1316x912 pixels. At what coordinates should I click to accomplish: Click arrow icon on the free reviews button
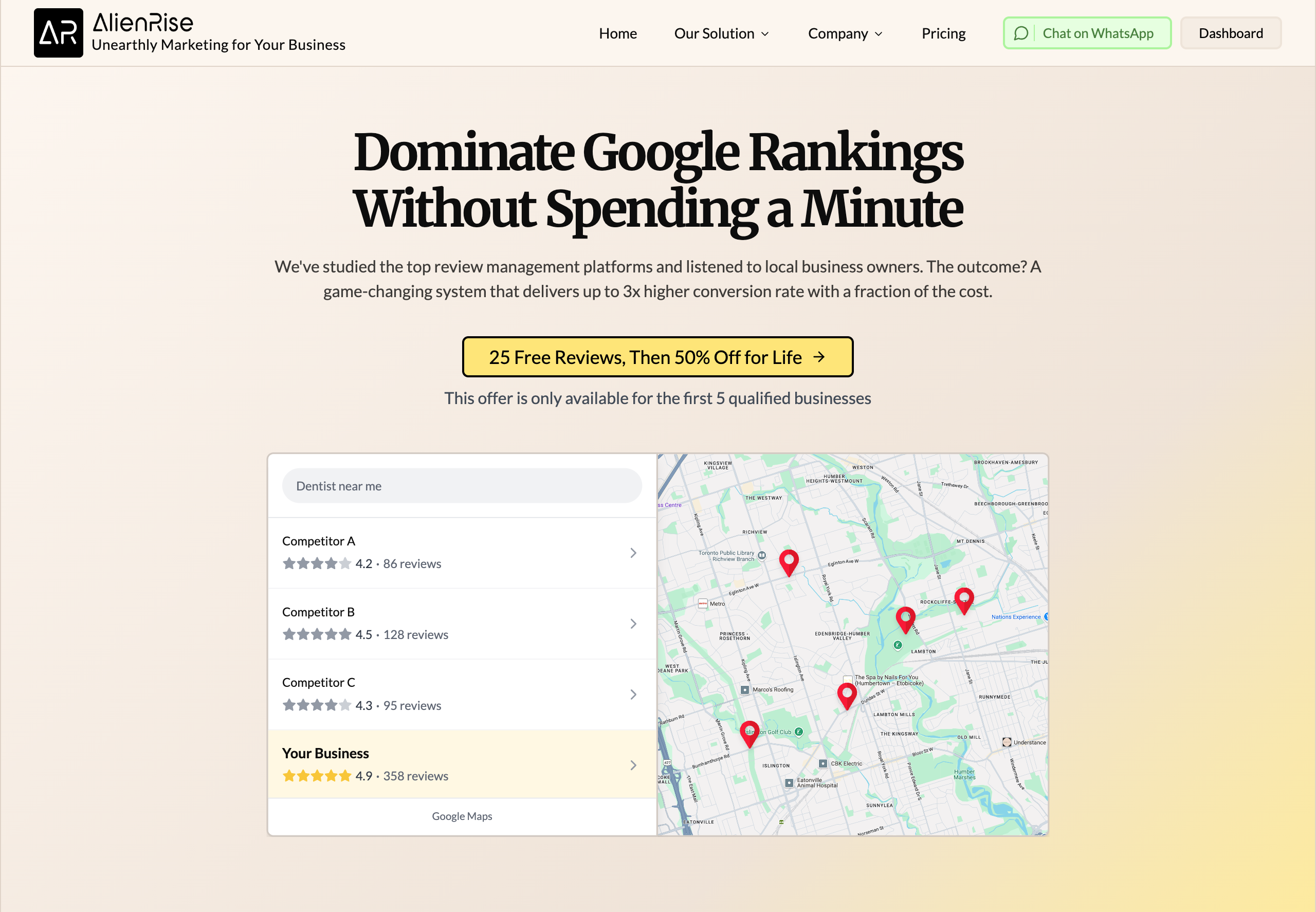click(819, 357)
